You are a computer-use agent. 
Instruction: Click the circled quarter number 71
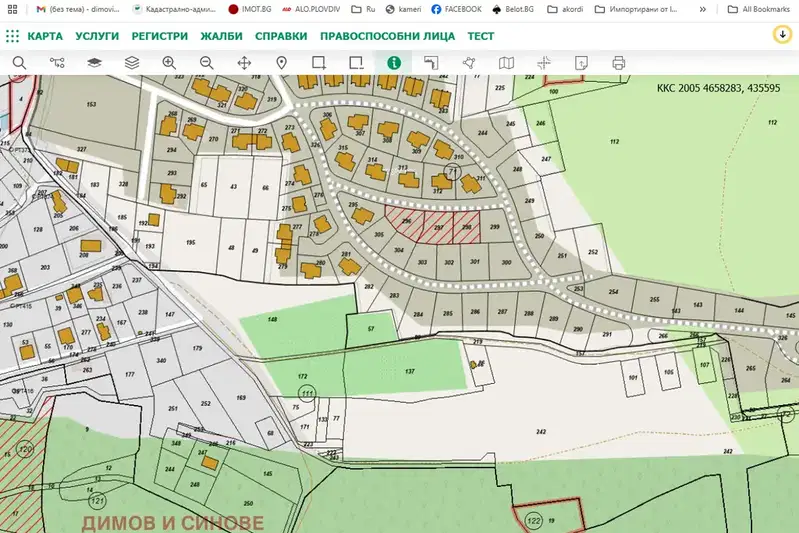pyautogui.click(x=451, y=172)
